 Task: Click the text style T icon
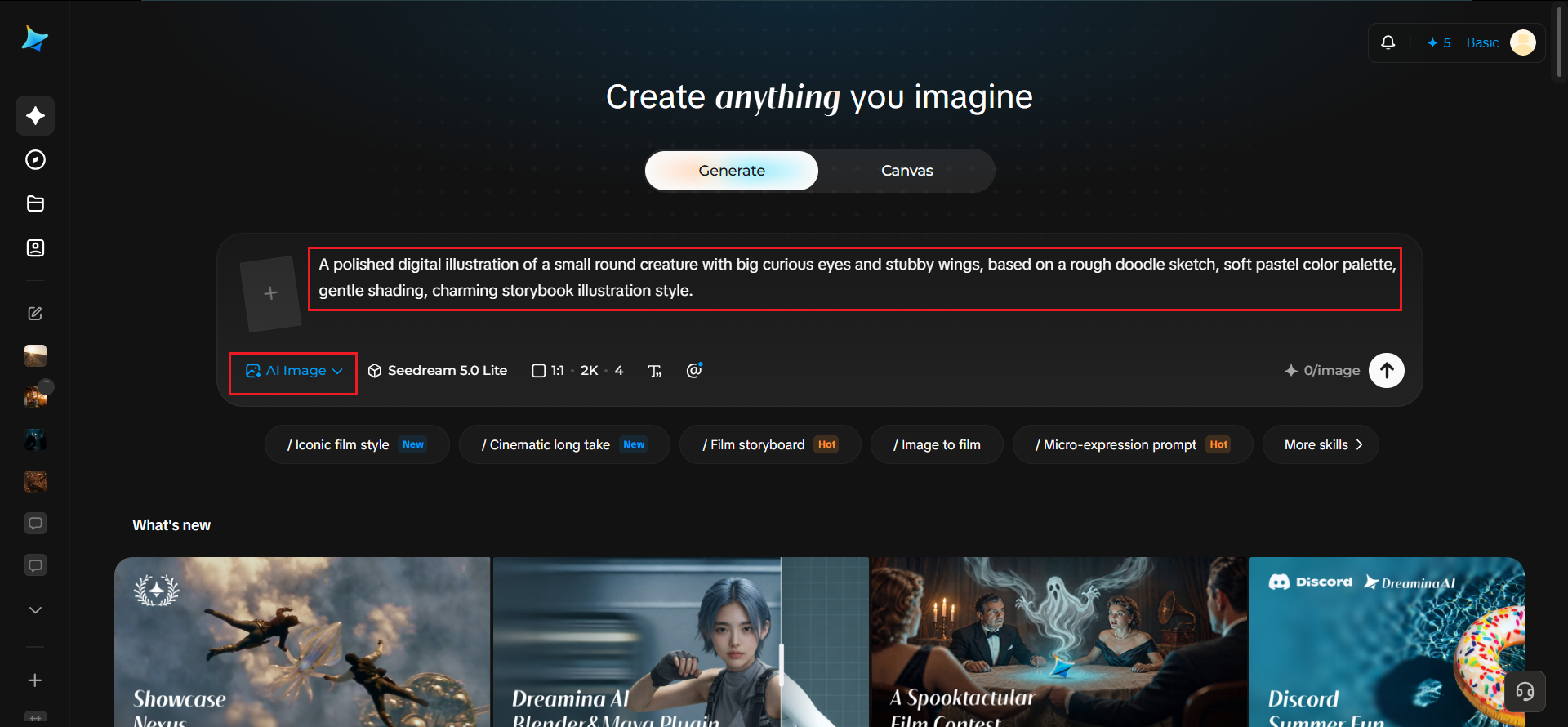[655, 371]
